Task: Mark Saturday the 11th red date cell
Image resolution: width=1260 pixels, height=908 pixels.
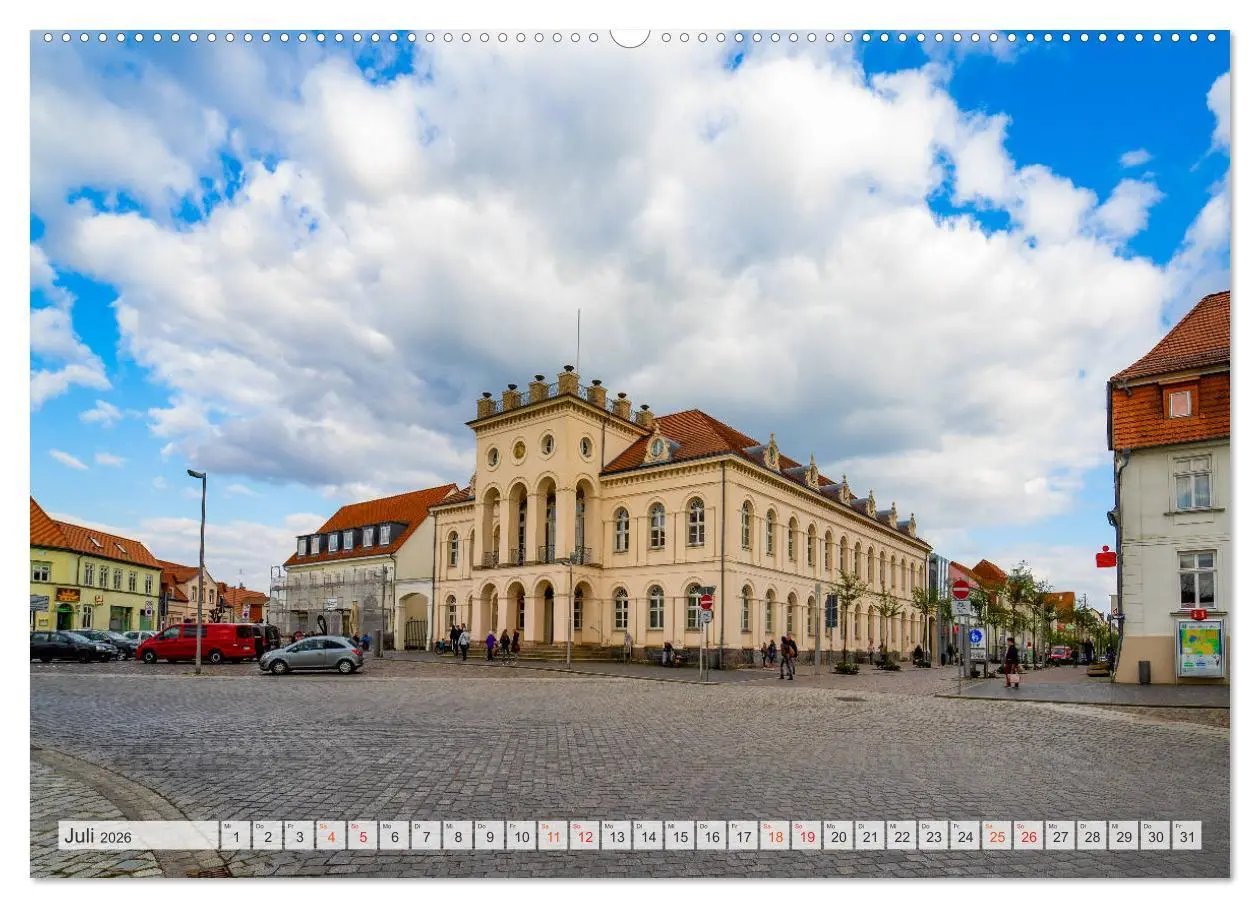Action: coord(554,836)
